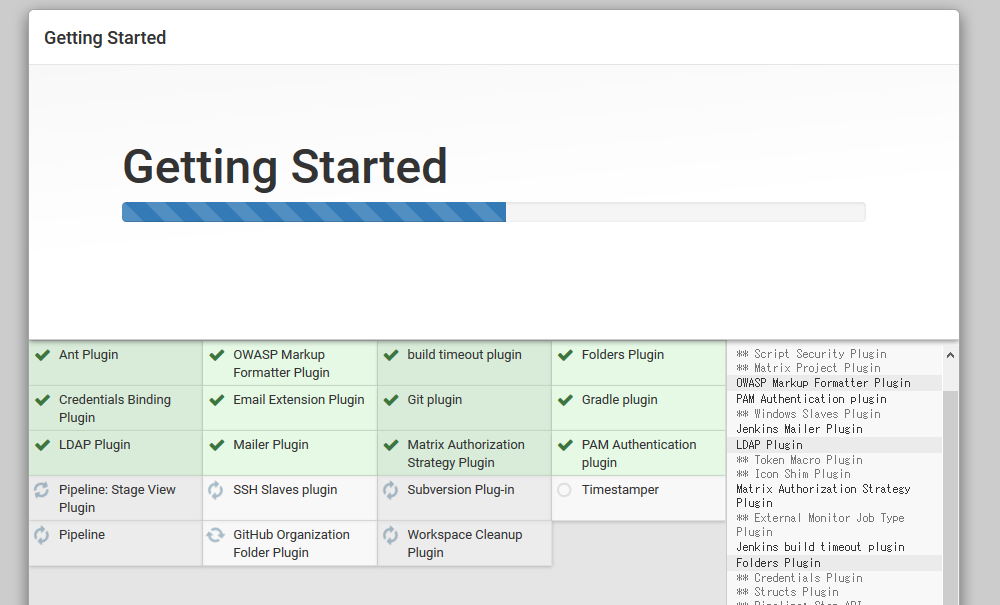Click the installation progress bar

tap(494, 212)
